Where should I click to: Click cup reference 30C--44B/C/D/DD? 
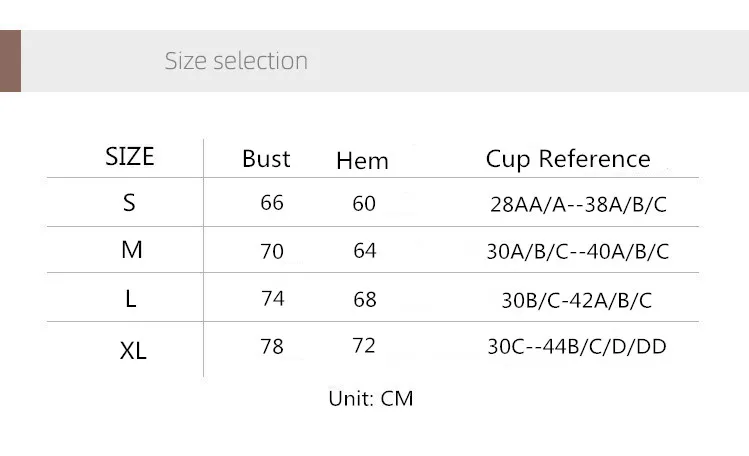pos(577,346)
